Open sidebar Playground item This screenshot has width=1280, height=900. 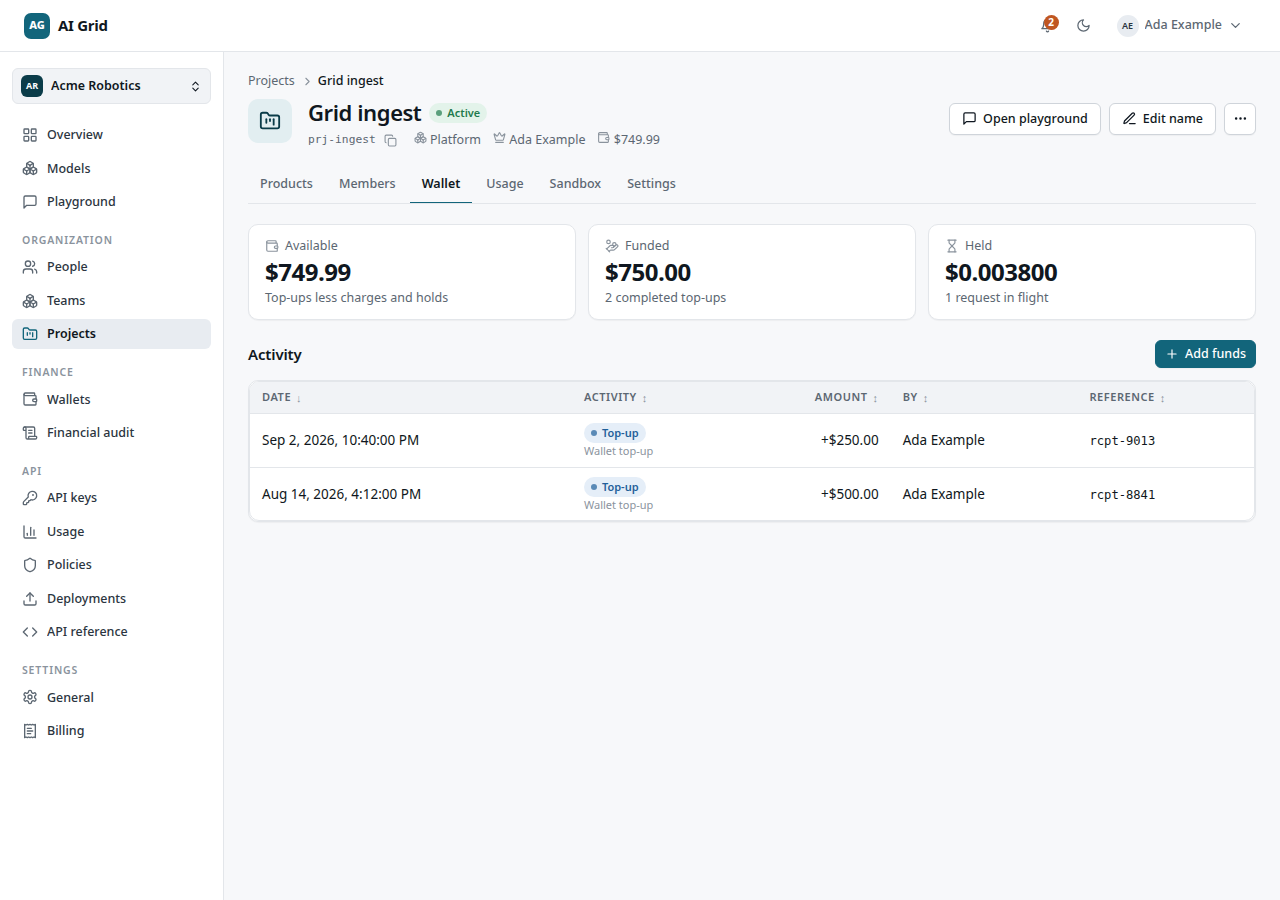111,201
